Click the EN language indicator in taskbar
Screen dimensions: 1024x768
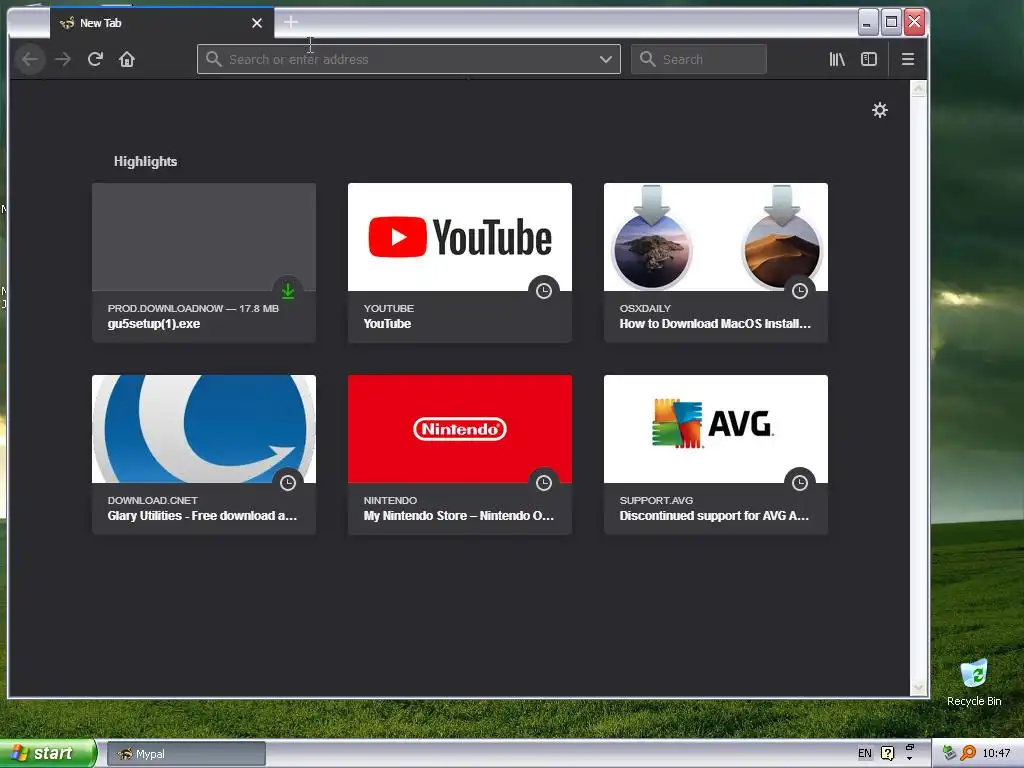(x=865, y=754)
